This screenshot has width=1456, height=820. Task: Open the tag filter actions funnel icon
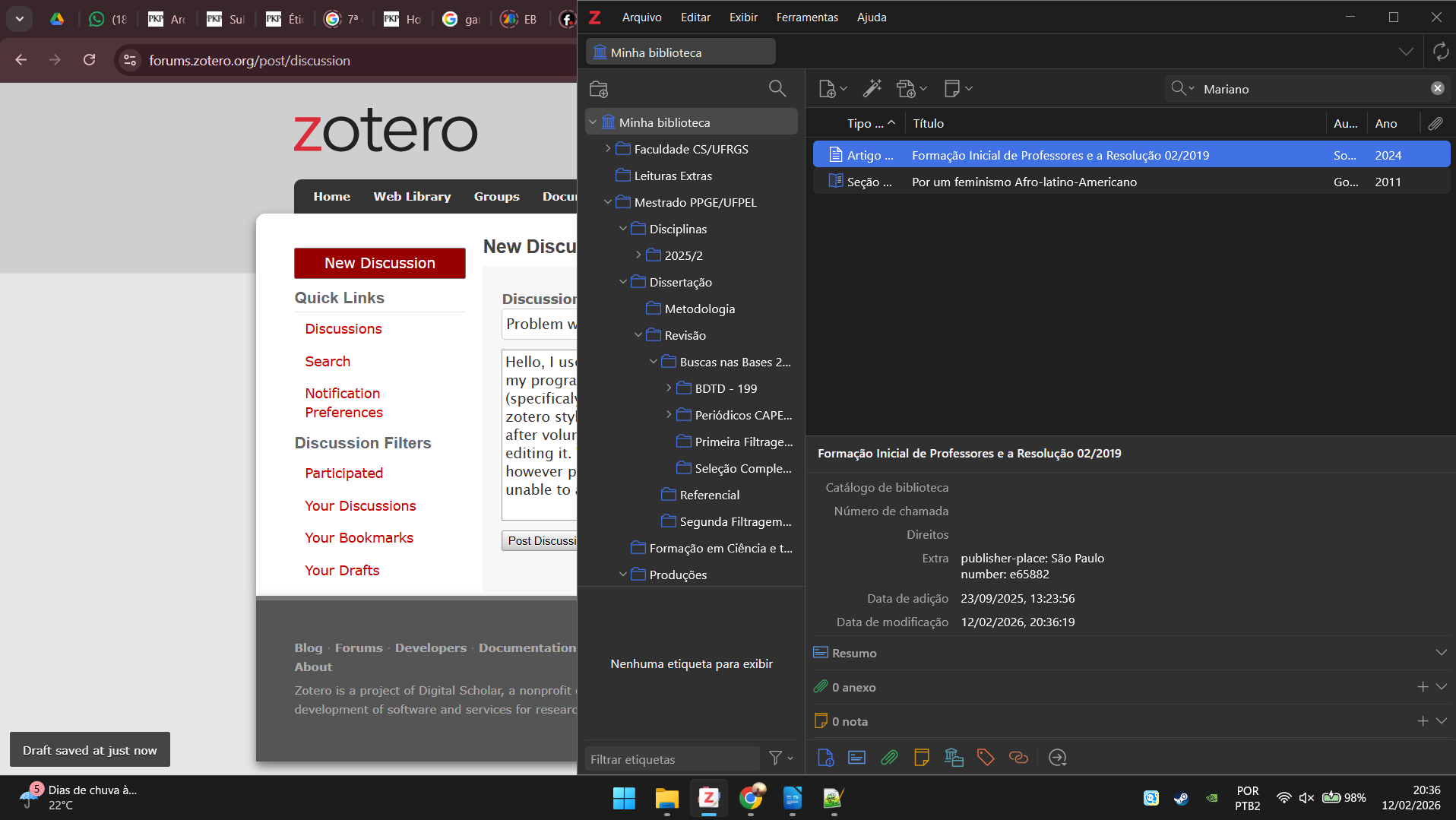click(780, 758)
